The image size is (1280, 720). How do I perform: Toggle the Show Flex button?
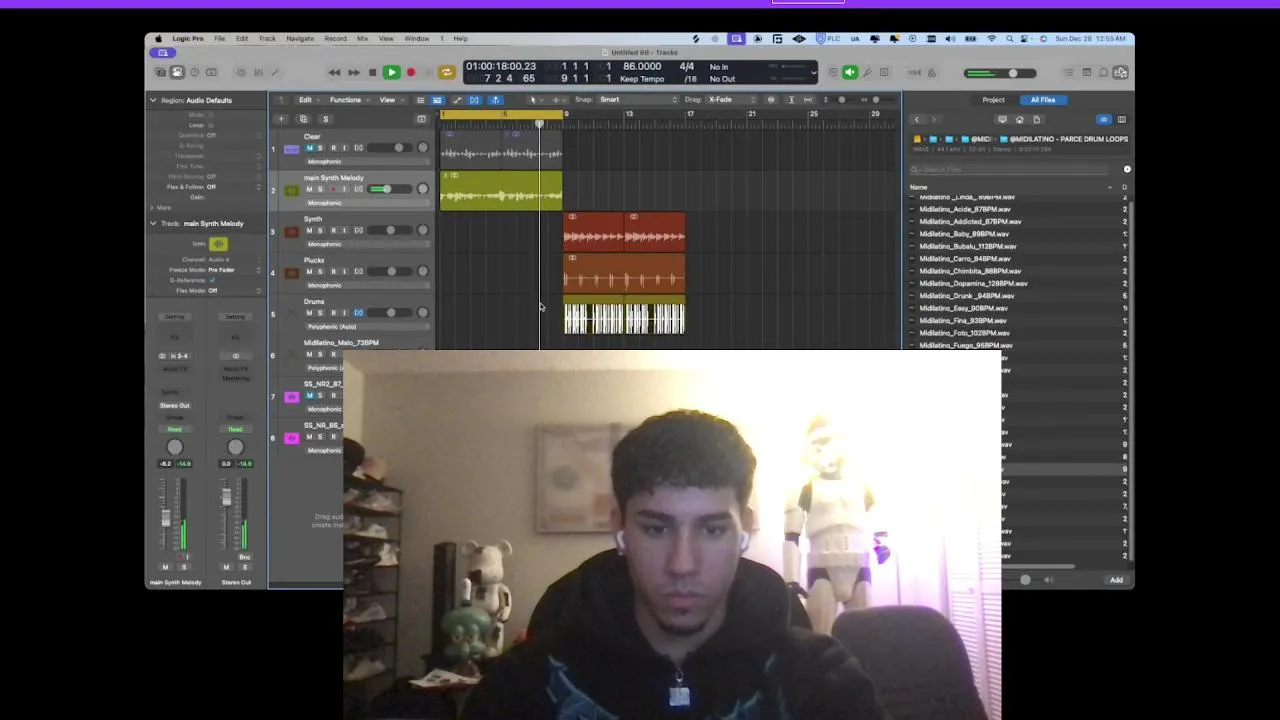pyautogui.click(x=474, y=100)
